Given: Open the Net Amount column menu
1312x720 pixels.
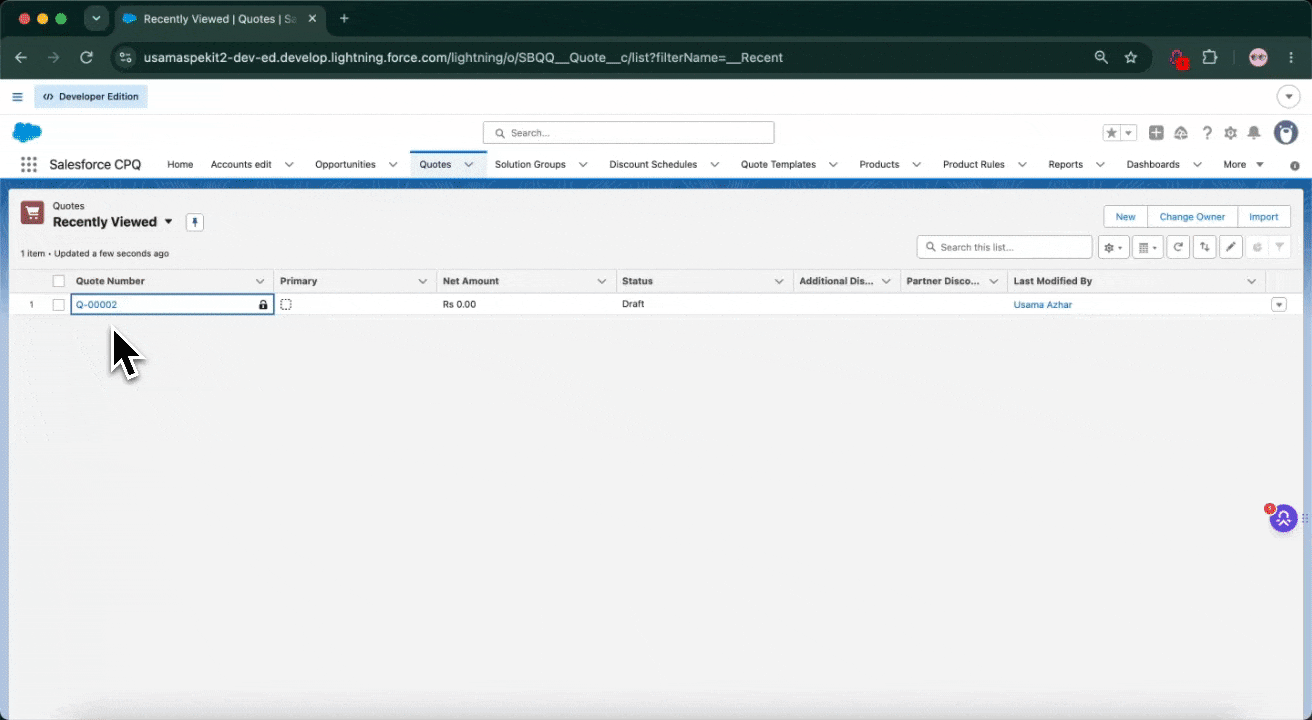Looking at the screenshot, I should tap(602, 282).
